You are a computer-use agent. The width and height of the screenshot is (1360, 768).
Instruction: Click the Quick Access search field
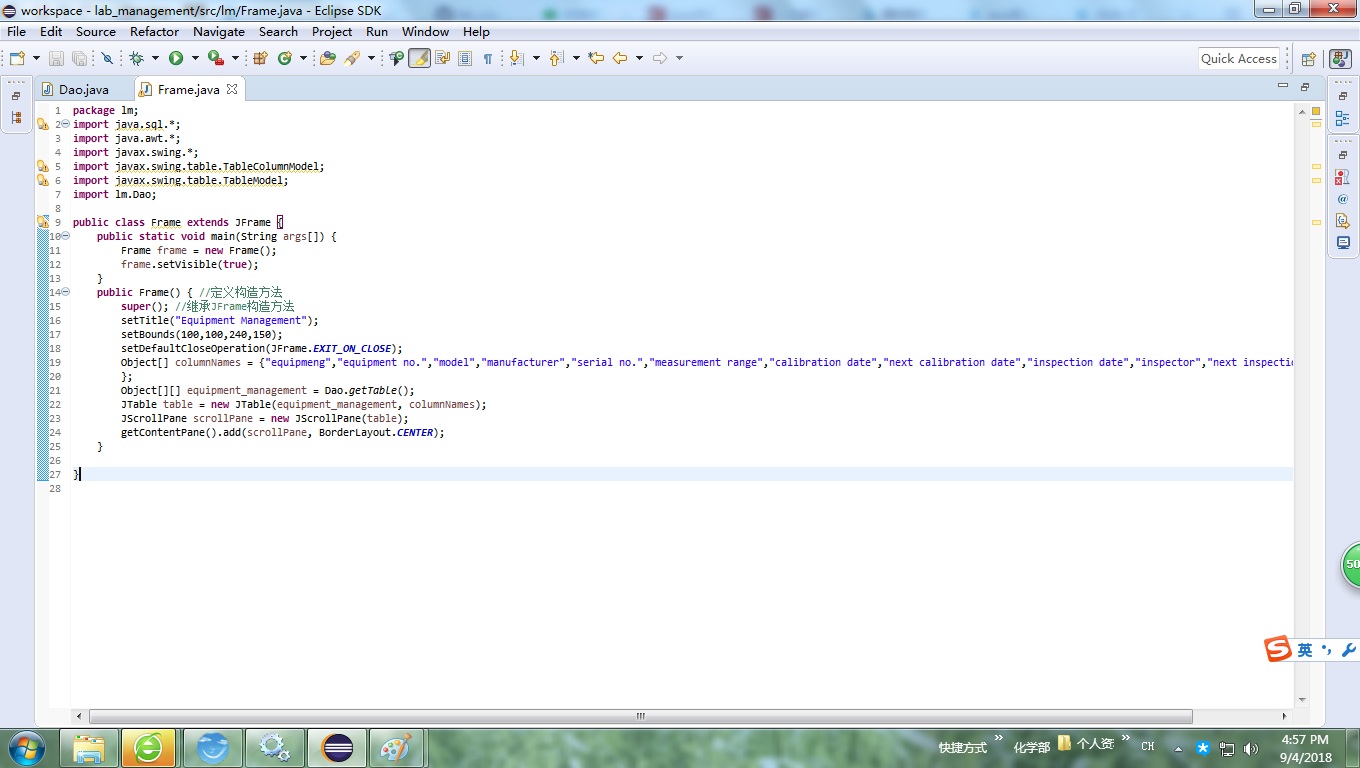[x=1239, y=58]
